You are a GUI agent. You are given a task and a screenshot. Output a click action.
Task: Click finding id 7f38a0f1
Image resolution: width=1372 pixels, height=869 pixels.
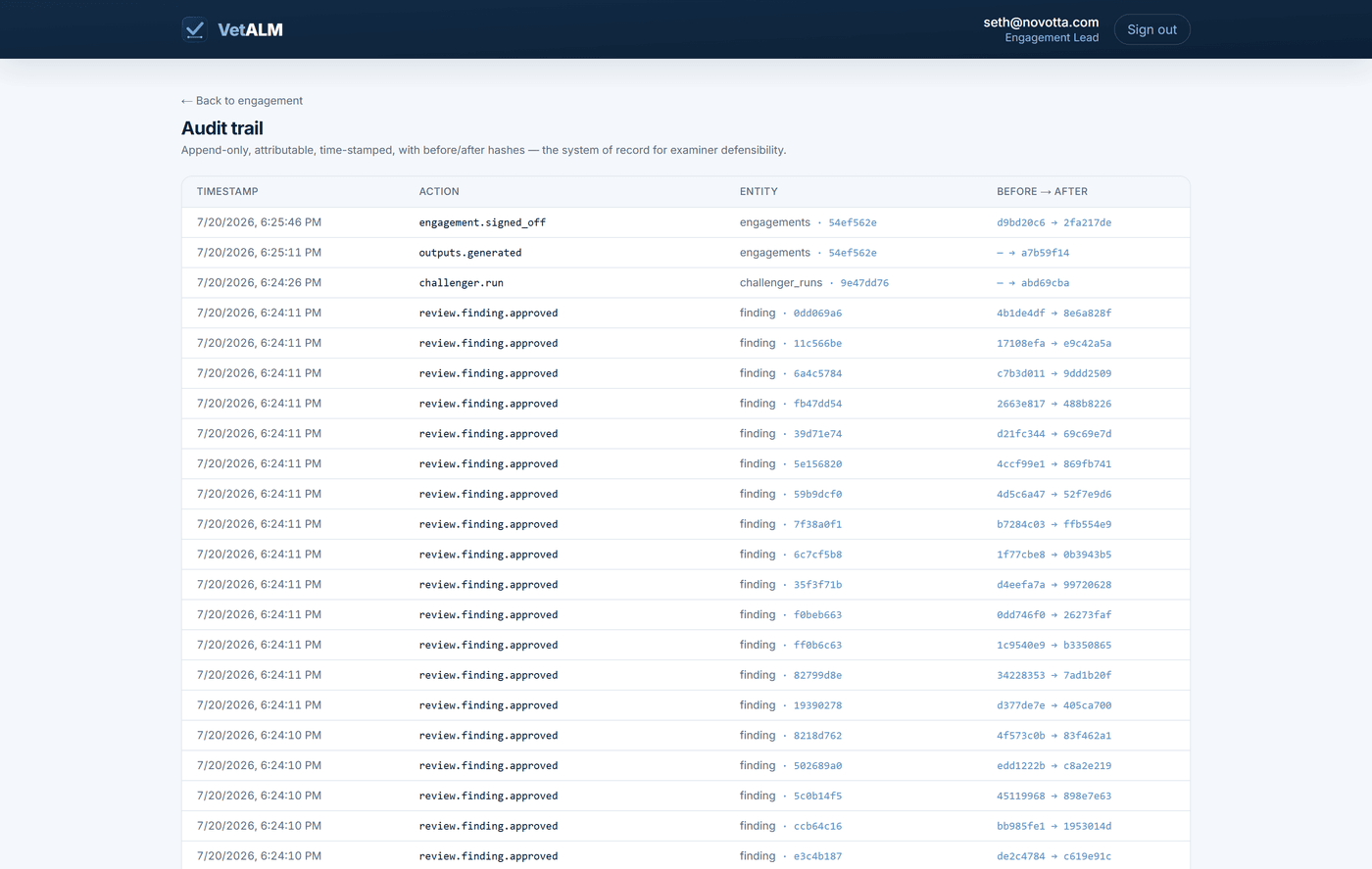[817, 524]
